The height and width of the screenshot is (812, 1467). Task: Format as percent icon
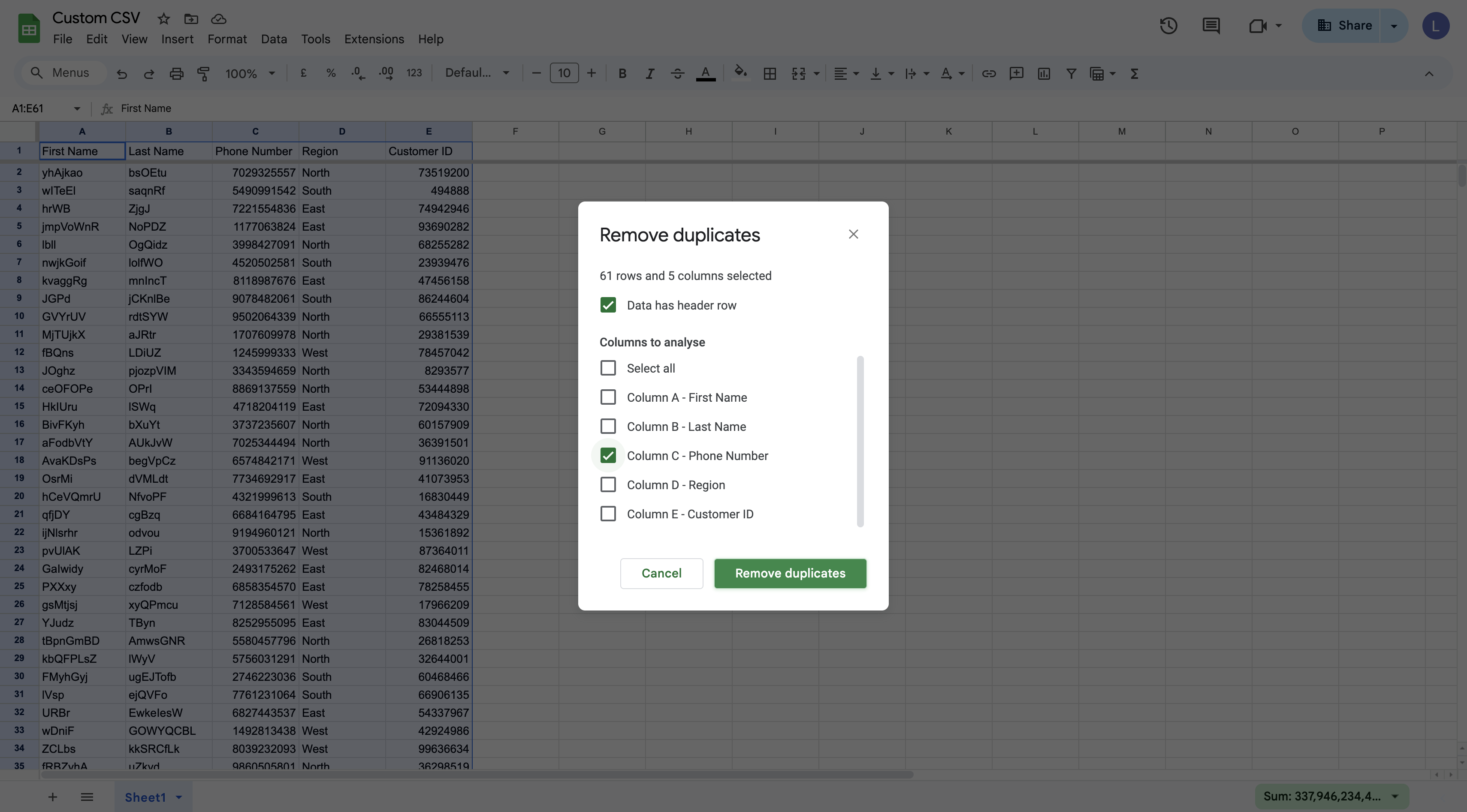[x=331, y=73]
